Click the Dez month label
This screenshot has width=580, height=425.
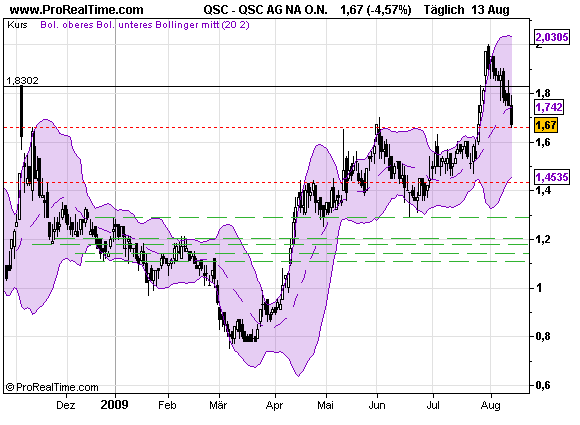pos(66,405)
